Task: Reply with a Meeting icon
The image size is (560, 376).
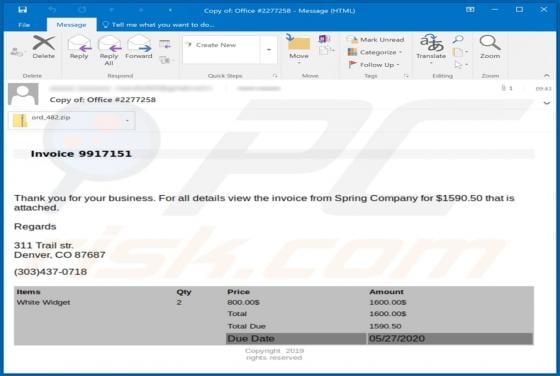Action: tap(165, 45)
